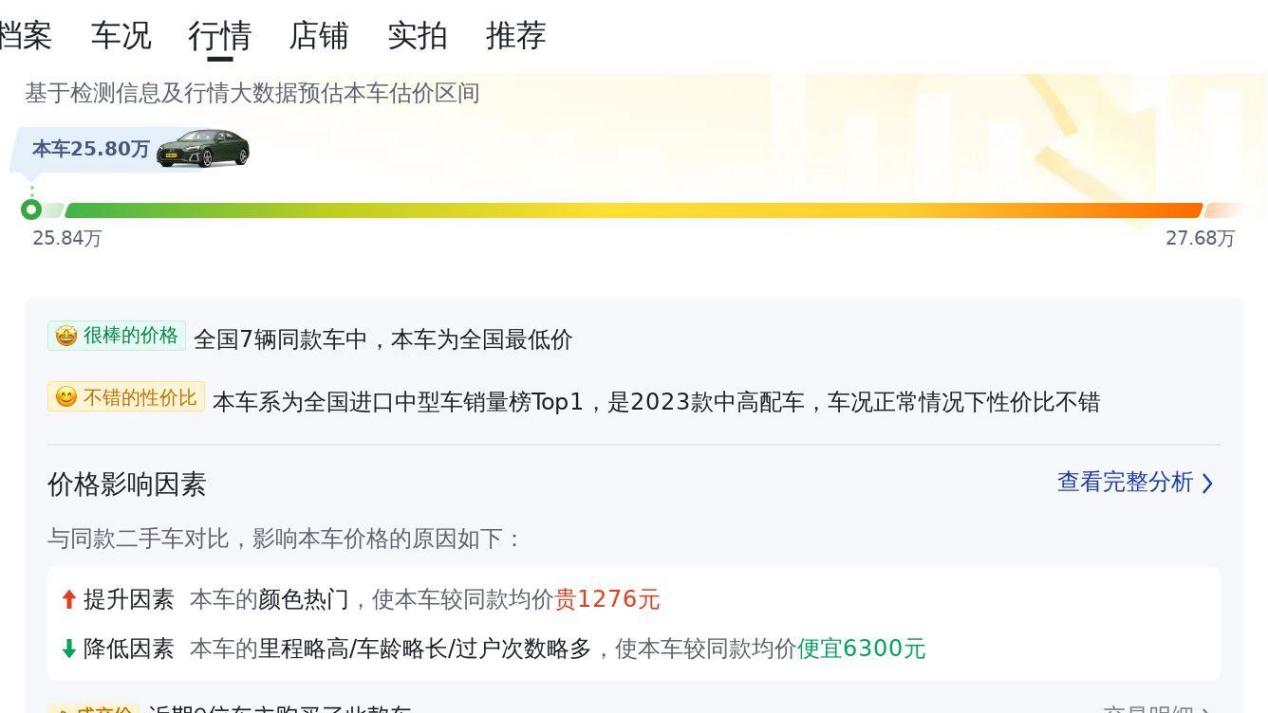
Task: Open the 档案 tab
Action: coord(25,36)
